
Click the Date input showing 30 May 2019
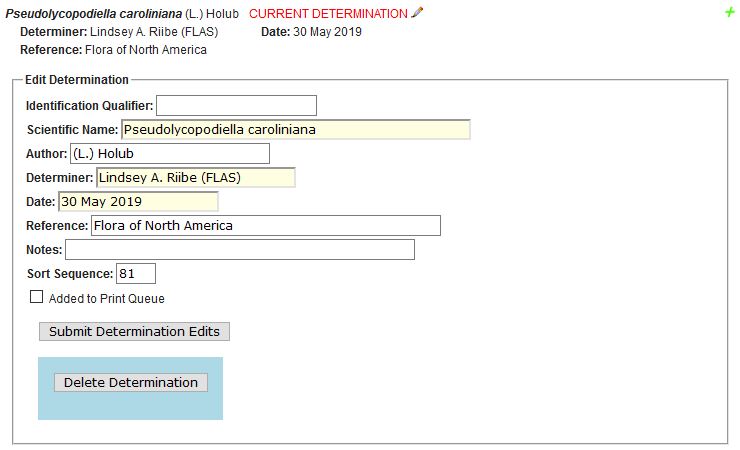pos(138,201)
